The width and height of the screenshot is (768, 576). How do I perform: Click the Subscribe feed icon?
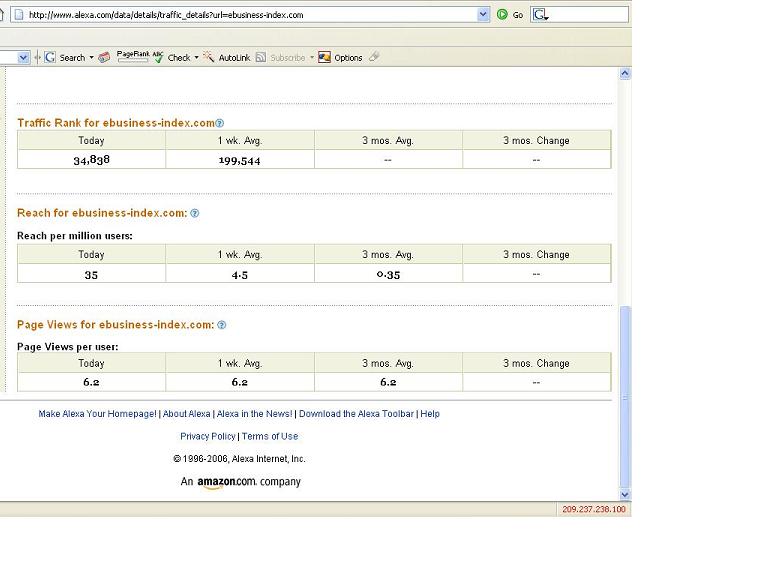point(261,57)
